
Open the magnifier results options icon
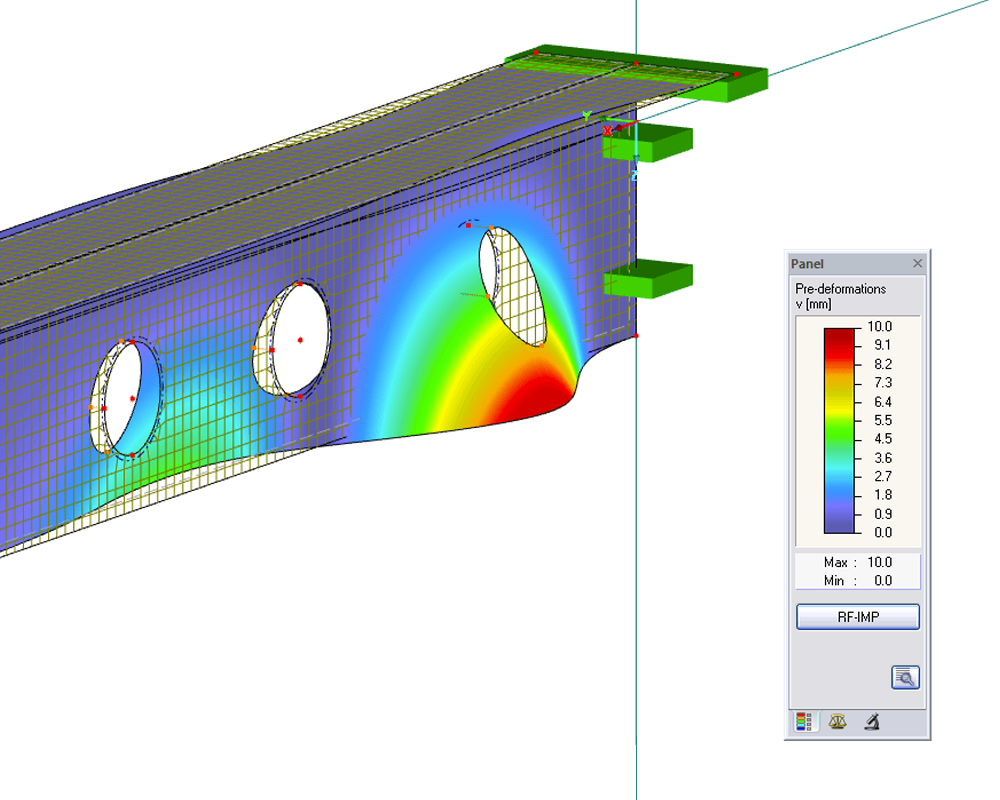pyautogui.click(x=905, y=678)
